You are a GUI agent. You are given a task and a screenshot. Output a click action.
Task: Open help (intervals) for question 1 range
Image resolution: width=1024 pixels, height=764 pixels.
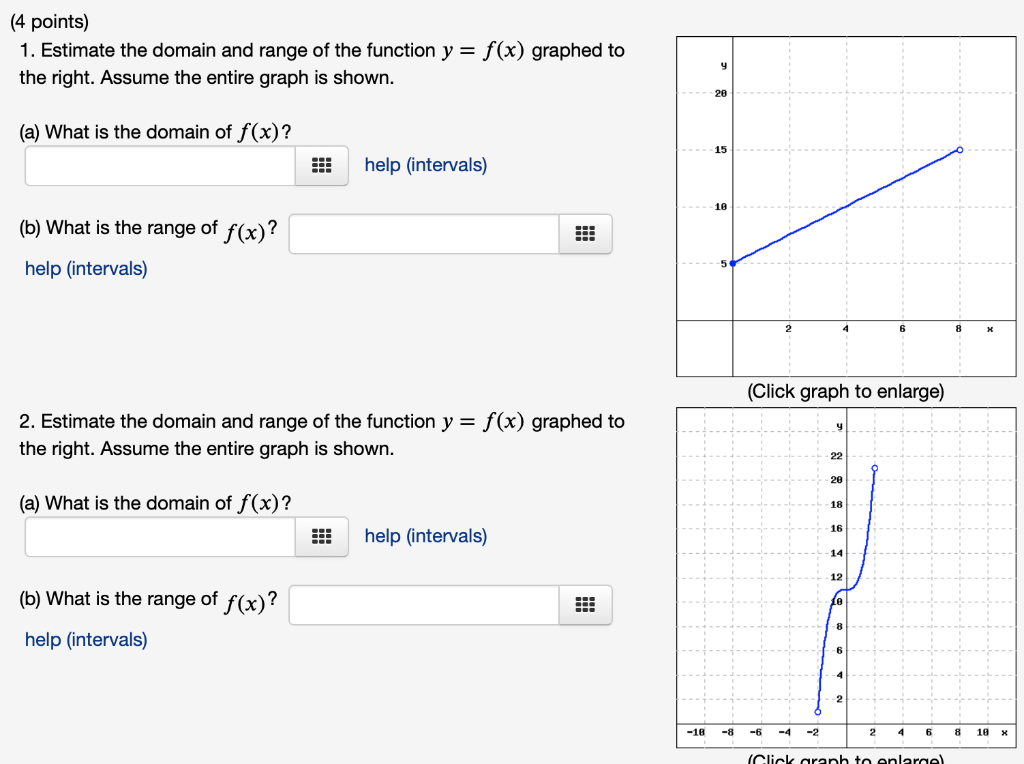click(x=86, y=268)
